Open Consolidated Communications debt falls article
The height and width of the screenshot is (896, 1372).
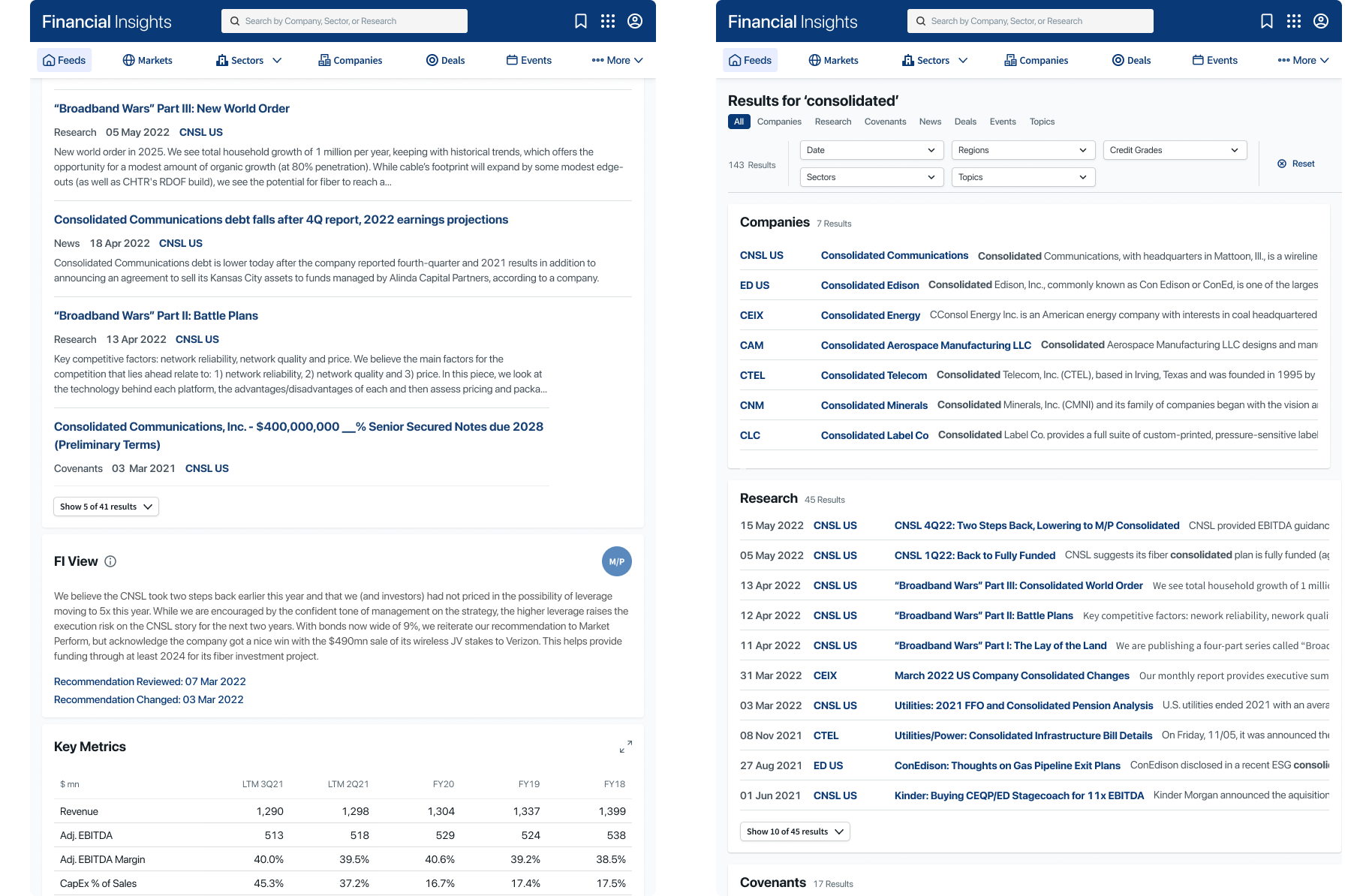[x=281, y=220]
